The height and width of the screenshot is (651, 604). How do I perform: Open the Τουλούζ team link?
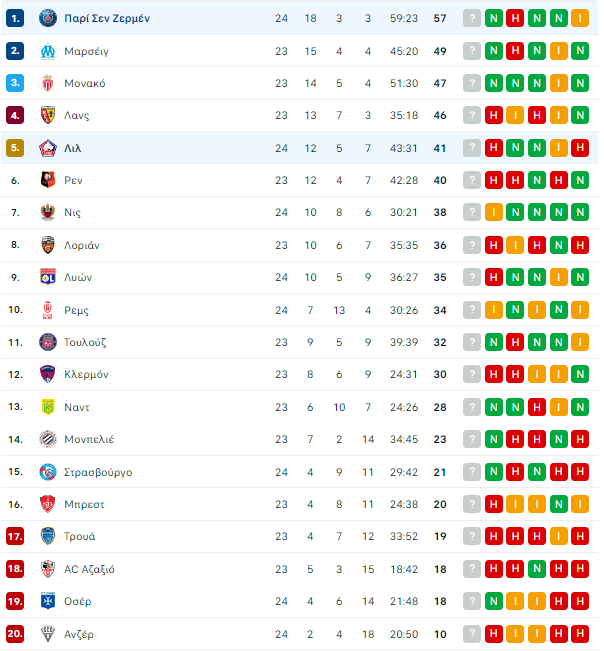point(85,343)
